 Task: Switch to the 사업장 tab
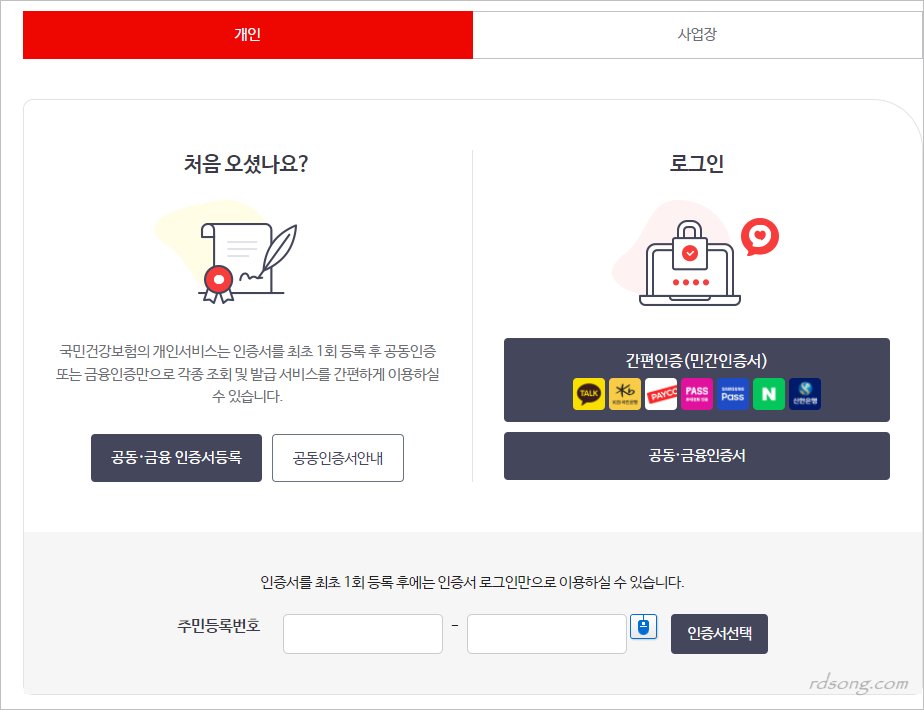pyautogui.click(x=697, y=35)
